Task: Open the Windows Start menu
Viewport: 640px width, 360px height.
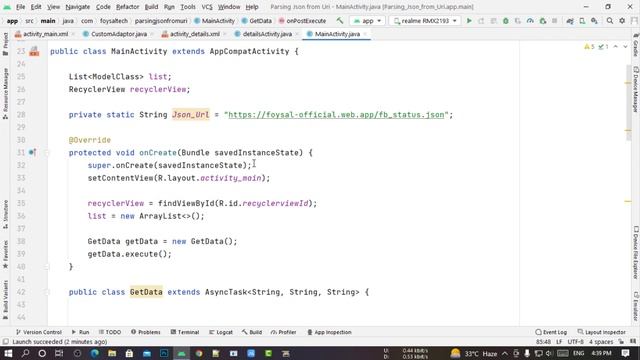Action: point(8,353)
